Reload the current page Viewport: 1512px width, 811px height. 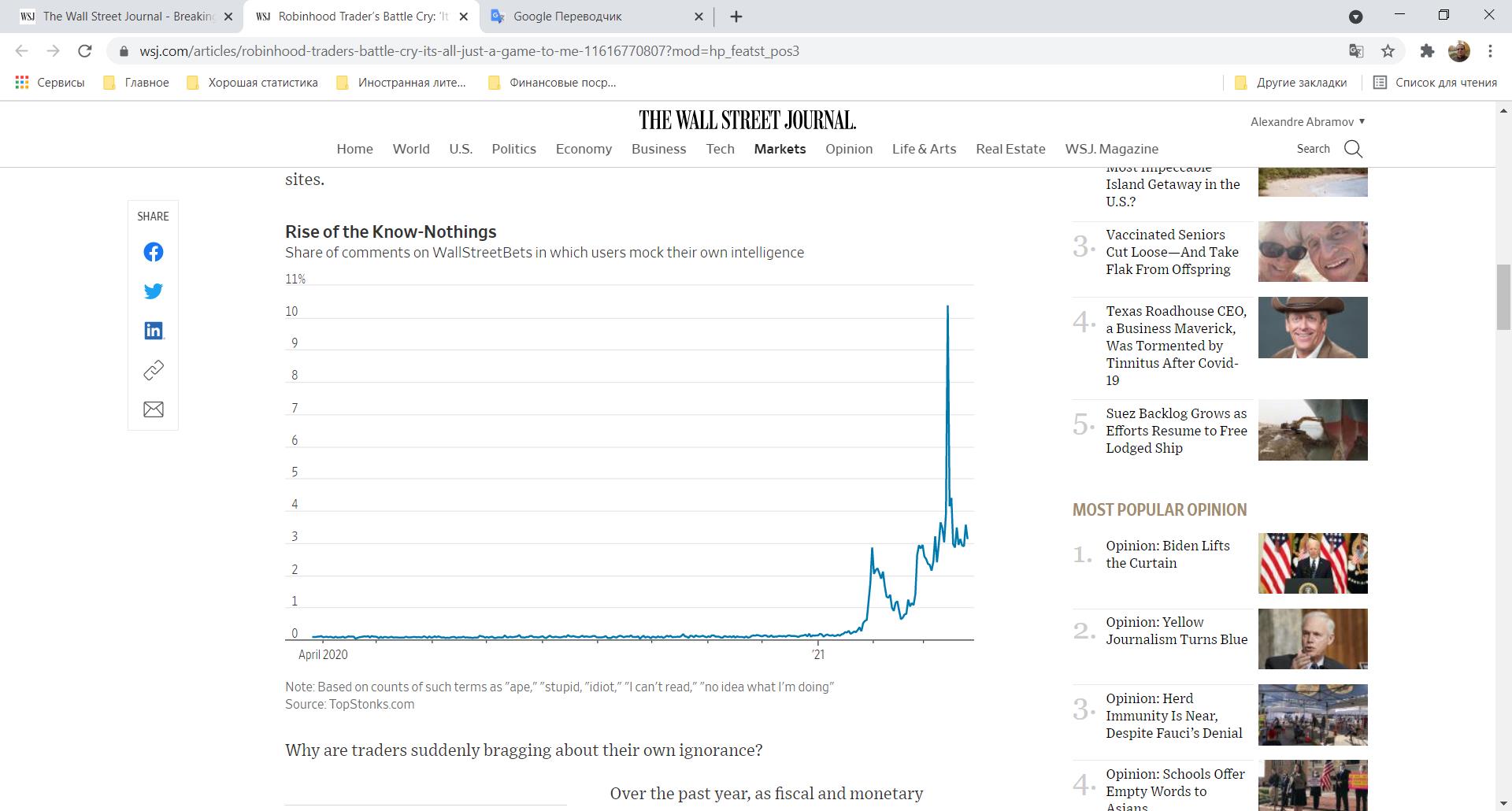(x=85, y=50)
